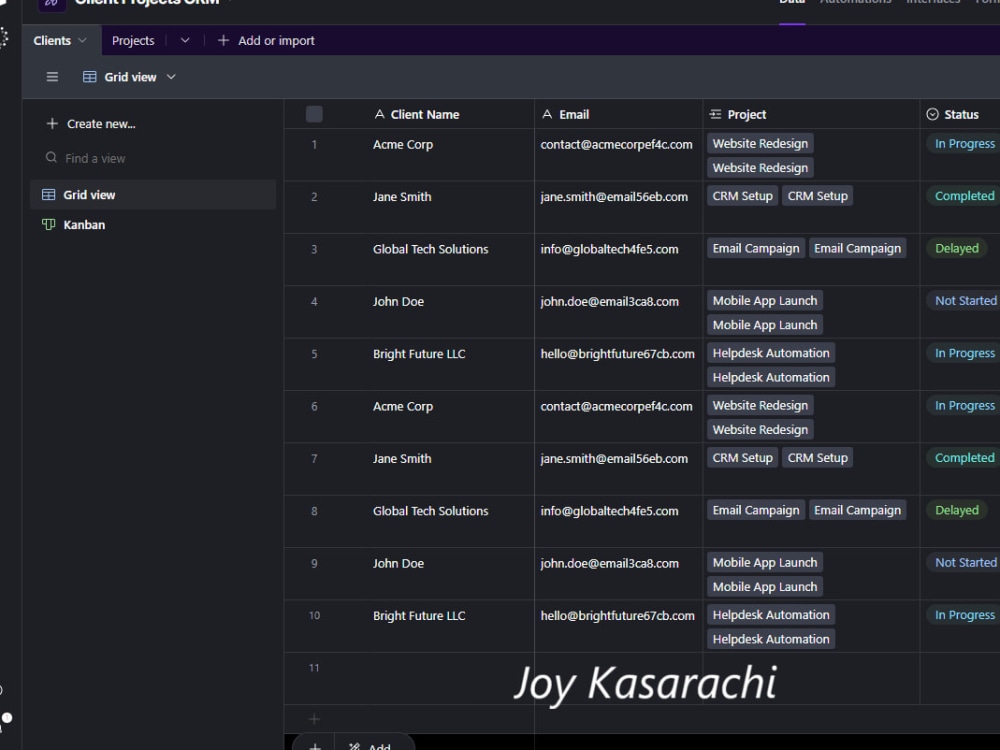Click the search magnifier icon in Find a view
This screenshot has height=750, width=1000.
[52, 158]
